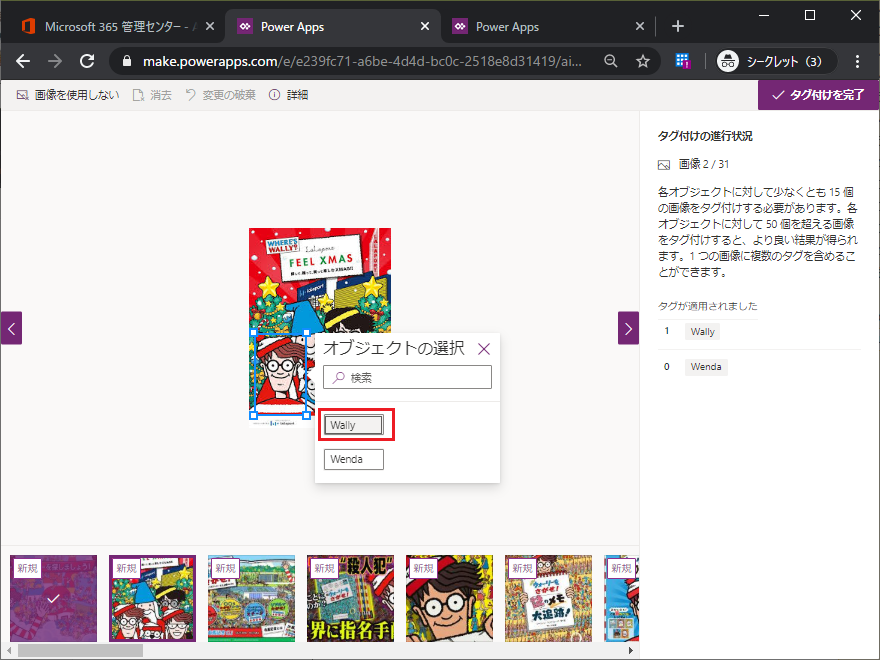
Task: Click 消去 in the toolbar
Action: click(152, 95)
